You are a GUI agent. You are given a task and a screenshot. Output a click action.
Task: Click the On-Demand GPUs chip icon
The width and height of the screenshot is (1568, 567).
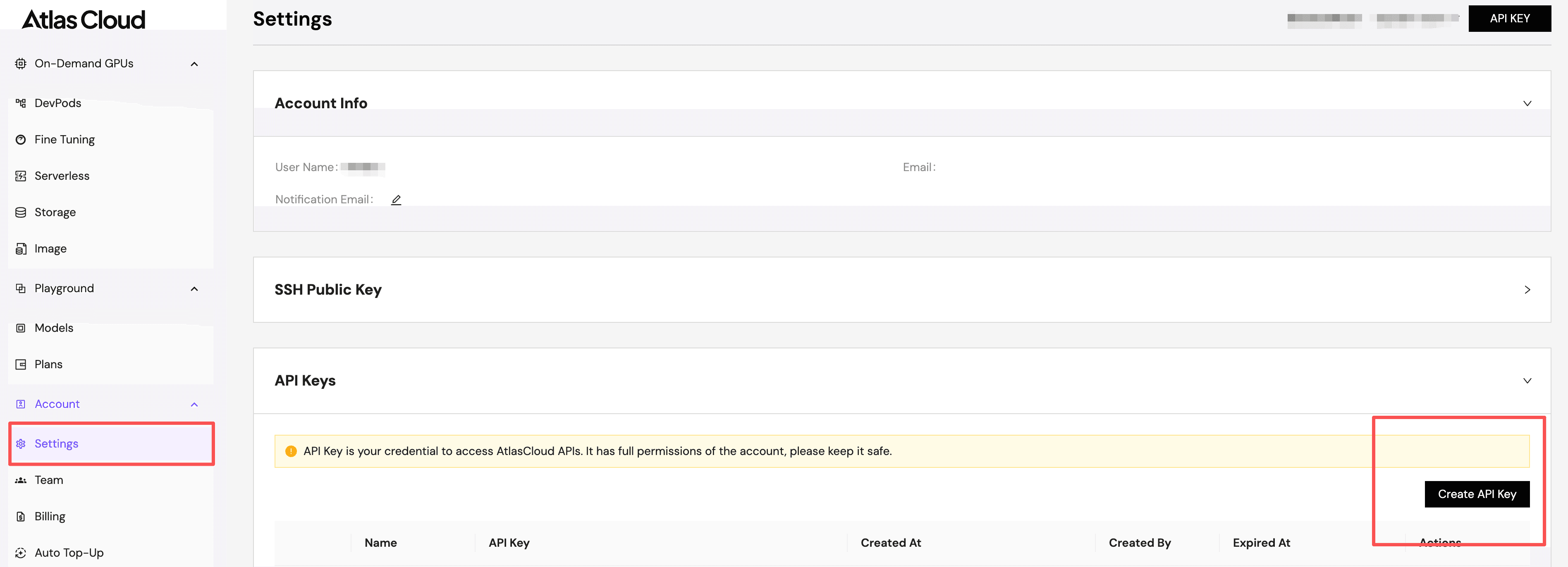pyautogui.click(x=21, y=63)
